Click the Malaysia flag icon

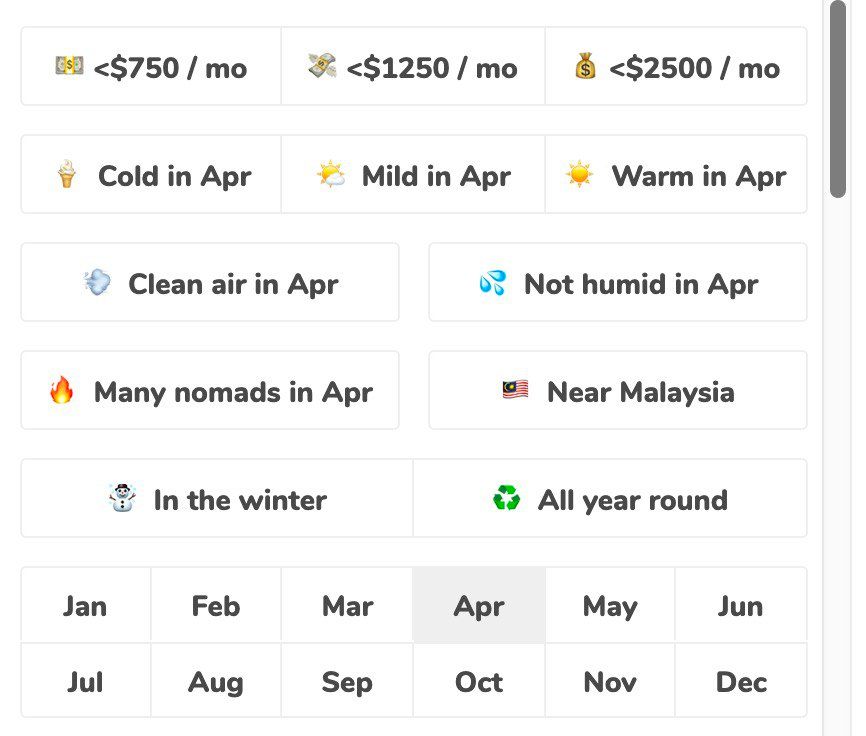(x=515, y=391)
